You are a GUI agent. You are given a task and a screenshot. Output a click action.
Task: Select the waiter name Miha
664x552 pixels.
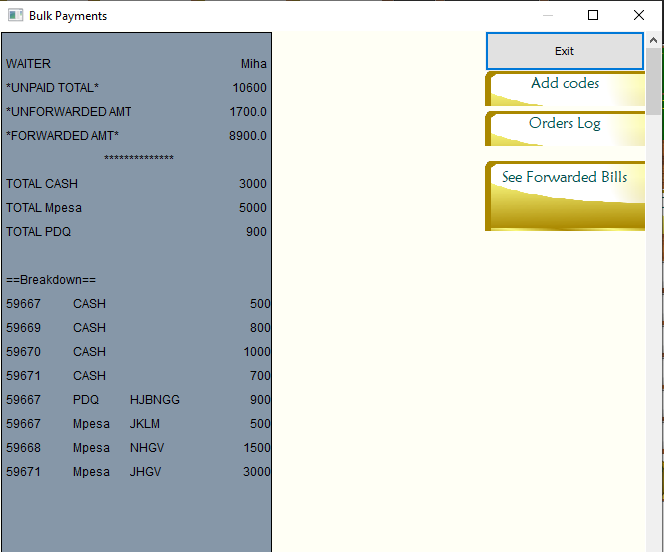(x=254, y=64)
